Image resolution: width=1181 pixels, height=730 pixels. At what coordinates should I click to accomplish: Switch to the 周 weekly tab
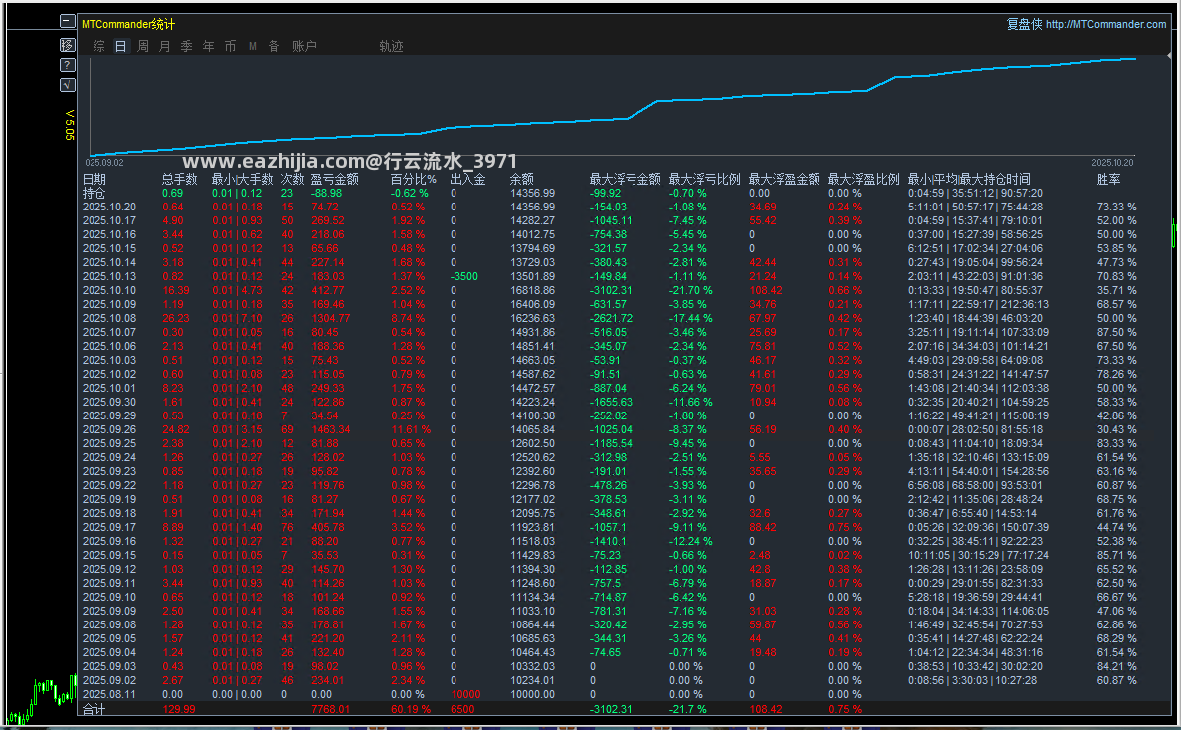(x=143, y=47)
